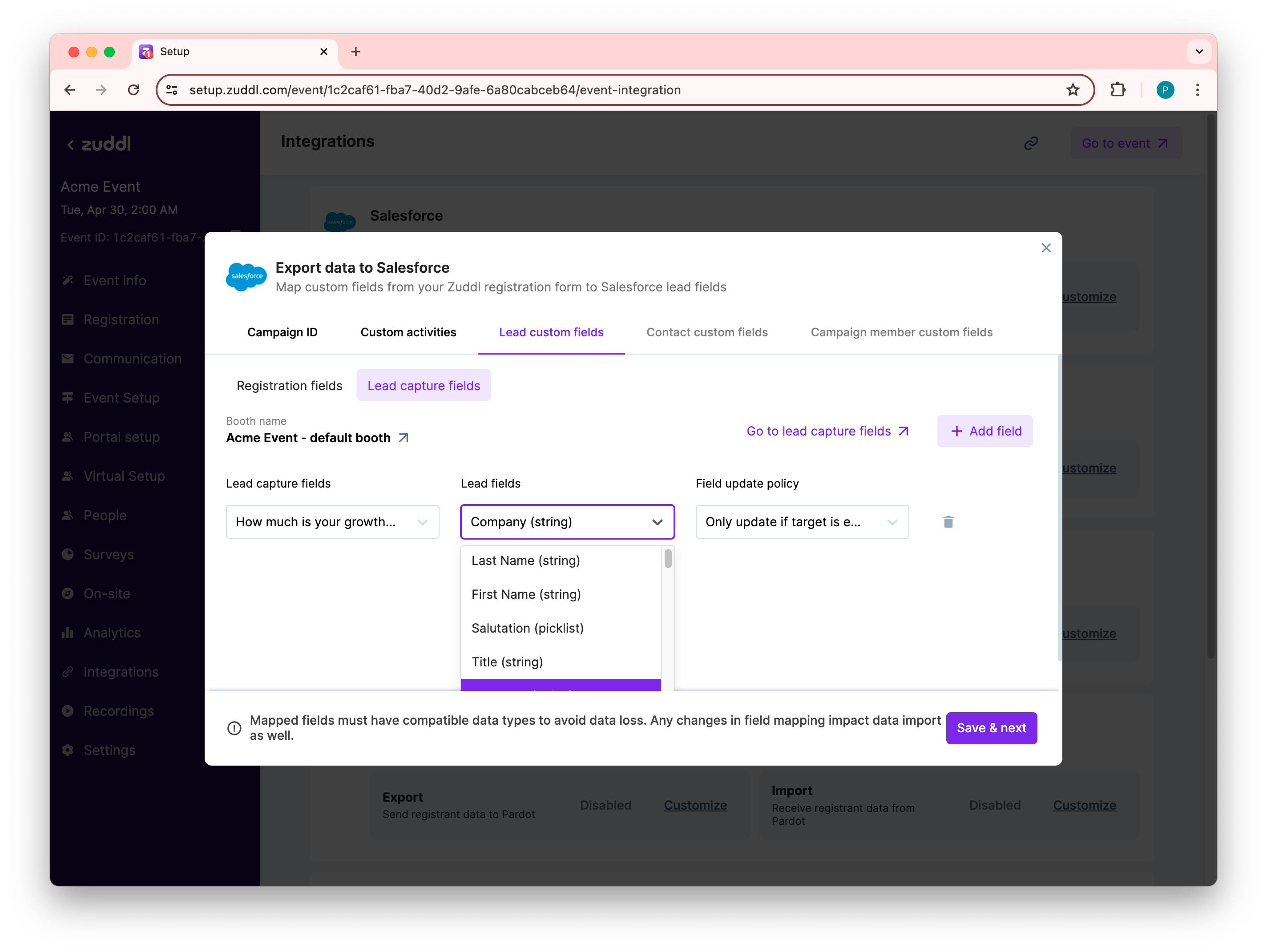
Task: Reload the page in the browser
Action: coord(133,90)
